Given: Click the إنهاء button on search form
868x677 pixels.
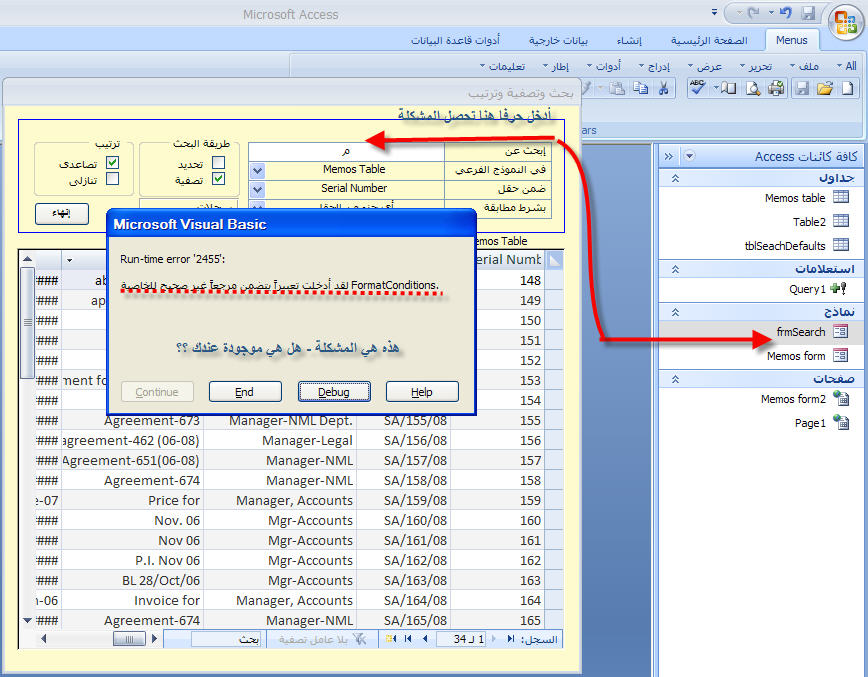Looking at the screenshot, I should pyautogui.click(x=62, y=213).
